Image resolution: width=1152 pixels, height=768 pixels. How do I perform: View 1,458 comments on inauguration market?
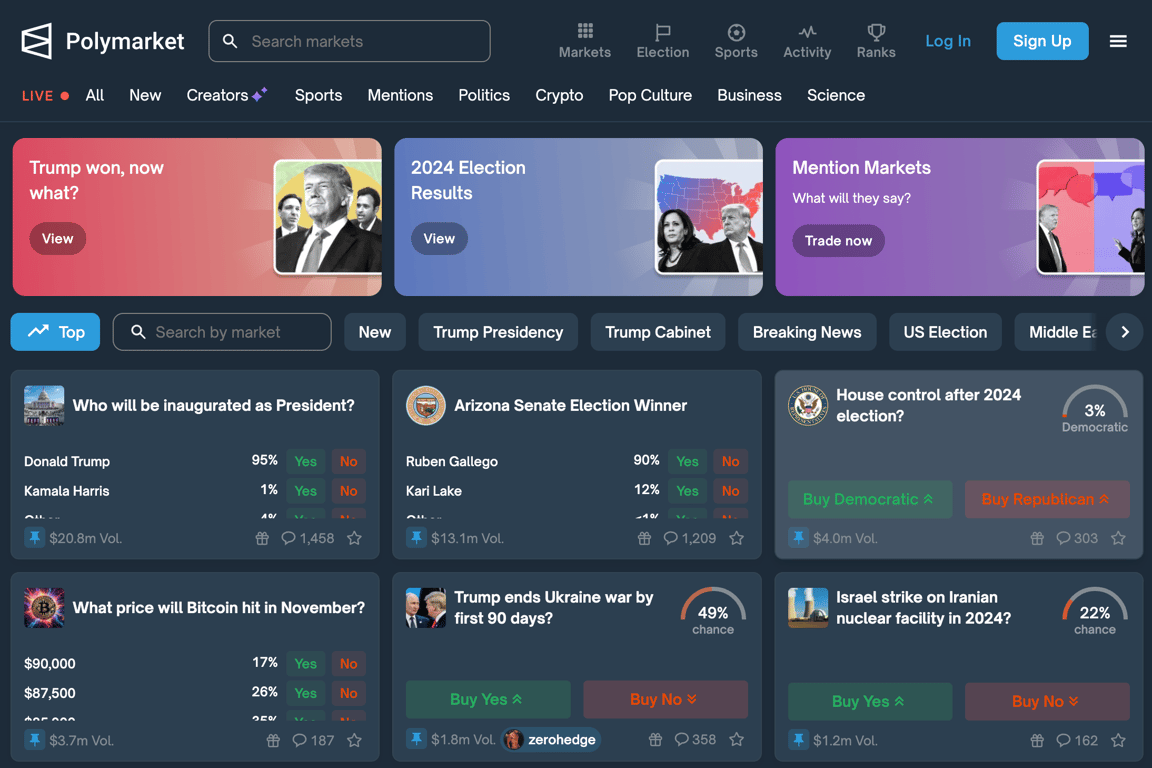[x=308, y=538]
